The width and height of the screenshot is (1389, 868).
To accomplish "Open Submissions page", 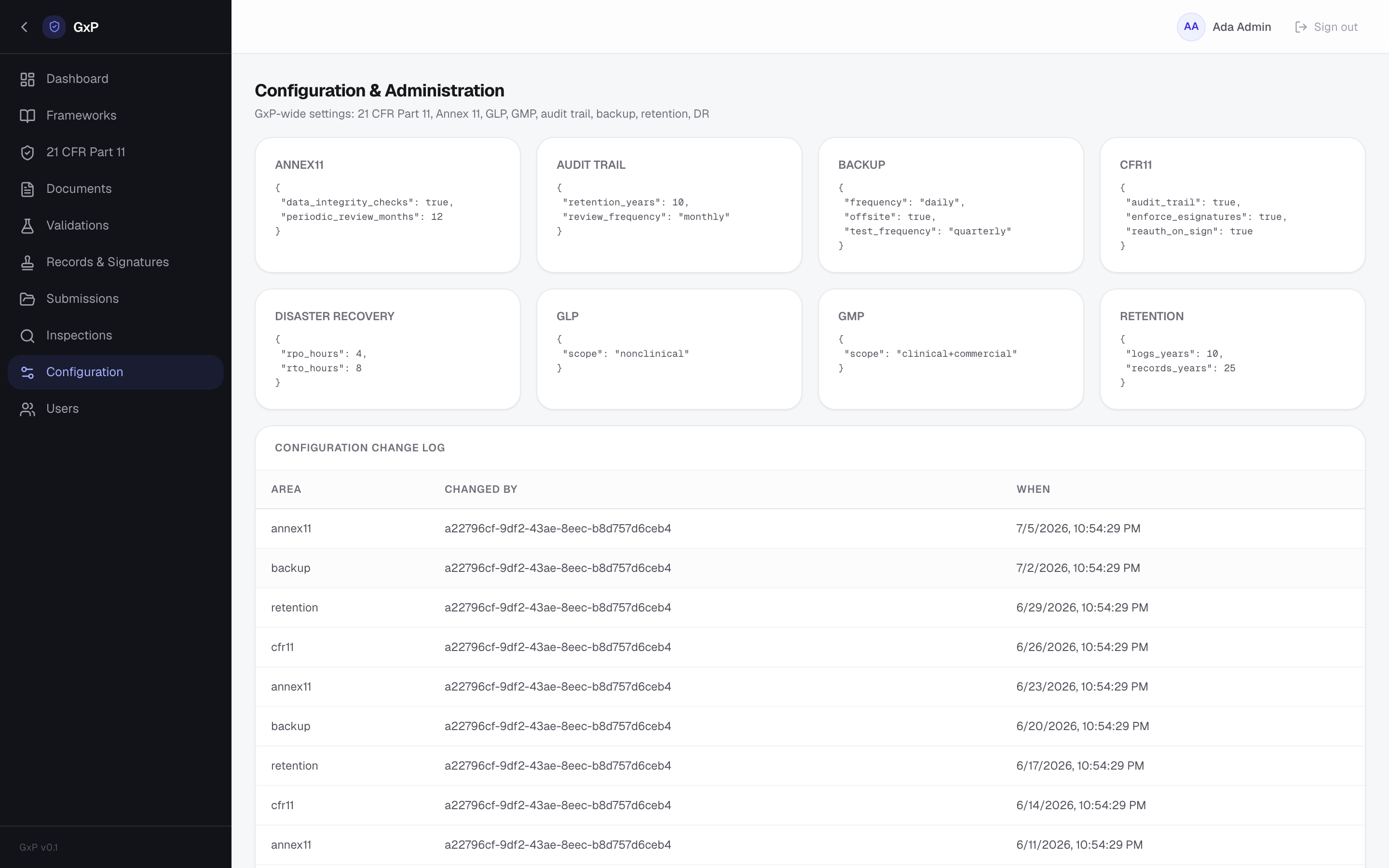I will [x=116, y=299].
